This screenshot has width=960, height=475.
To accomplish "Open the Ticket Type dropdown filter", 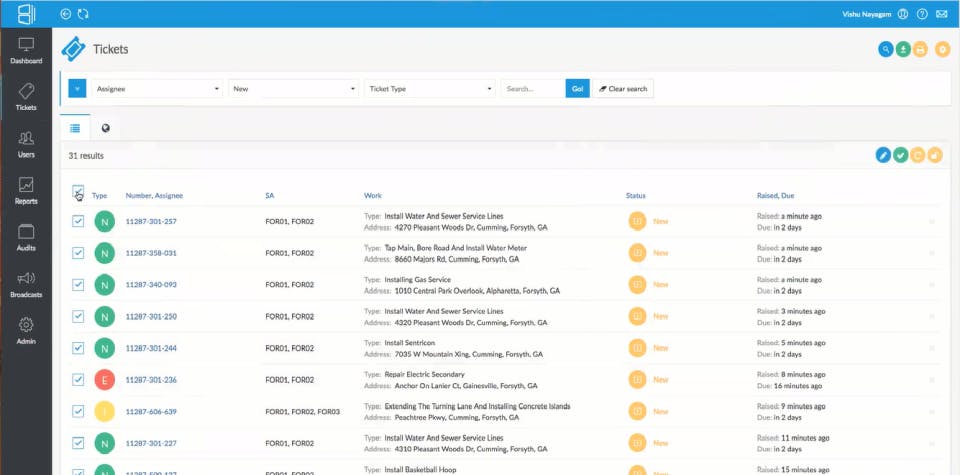I will pyautogui.click(x=430, y=89).
